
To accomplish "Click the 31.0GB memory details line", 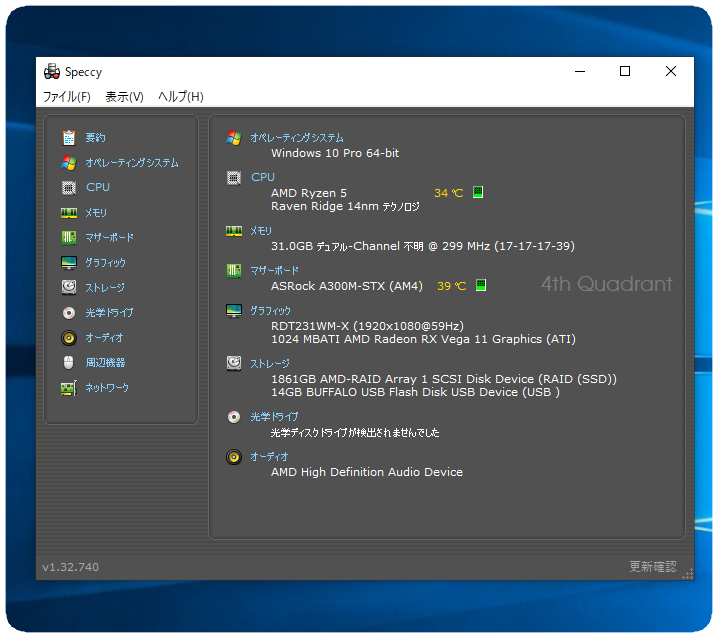I will coord(423,246).
